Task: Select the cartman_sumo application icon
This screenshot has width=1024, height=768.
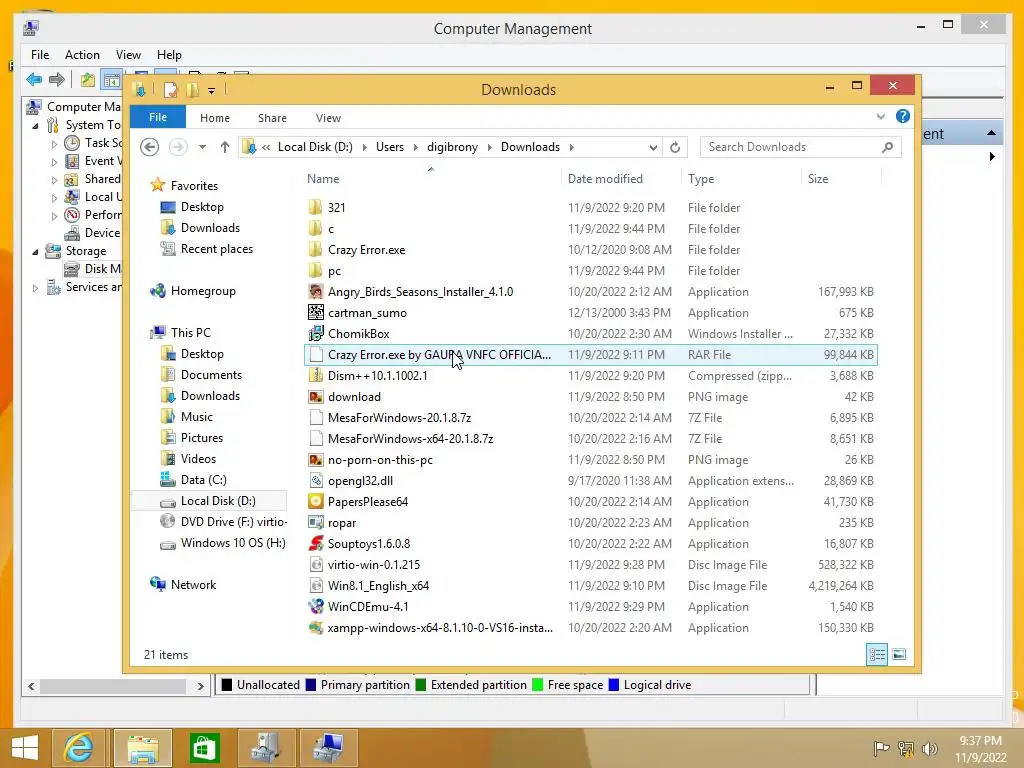Action: (316, 313)
